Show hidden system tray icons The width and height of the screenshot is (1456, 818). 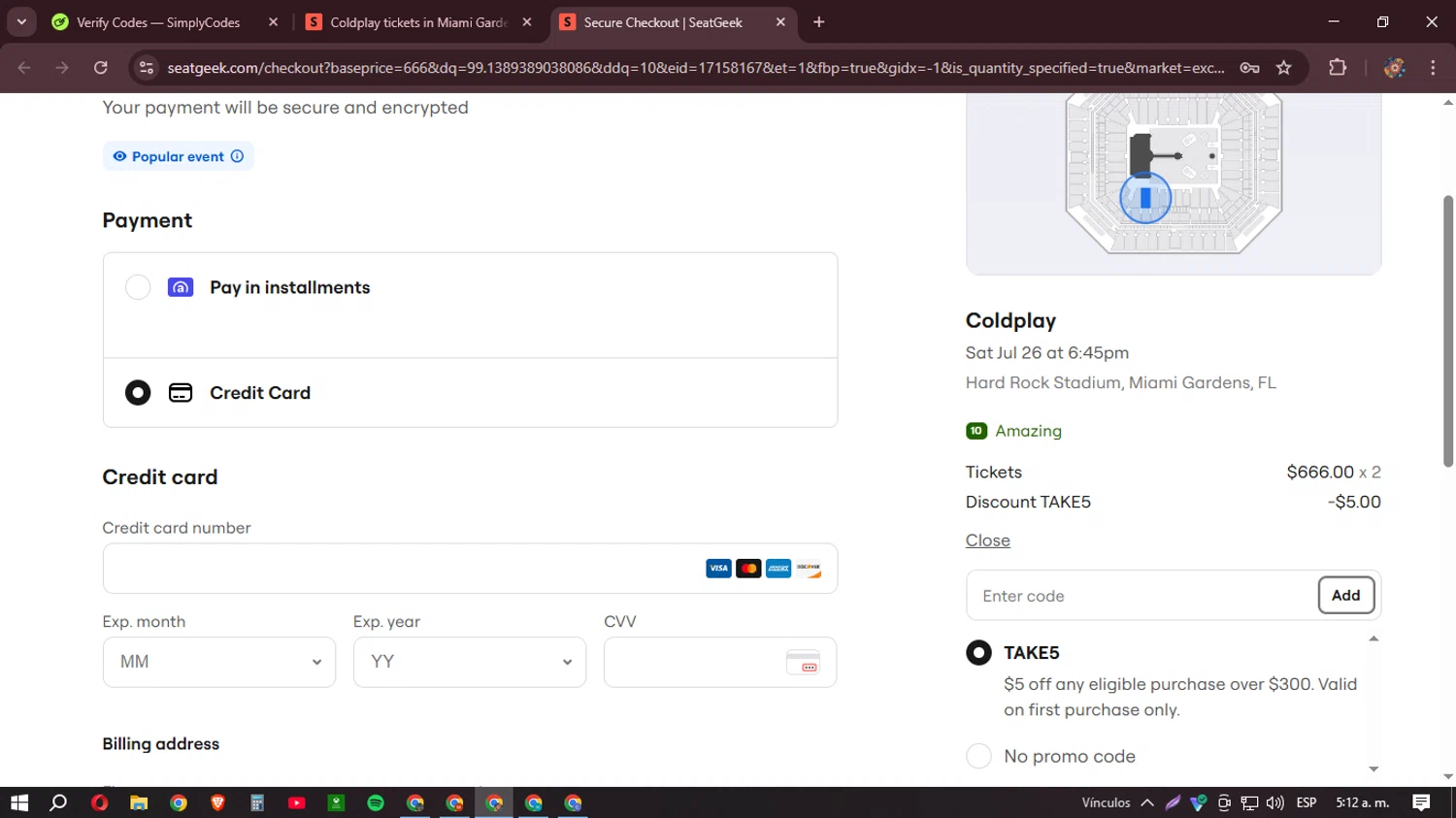click(x=1147, y=802)
